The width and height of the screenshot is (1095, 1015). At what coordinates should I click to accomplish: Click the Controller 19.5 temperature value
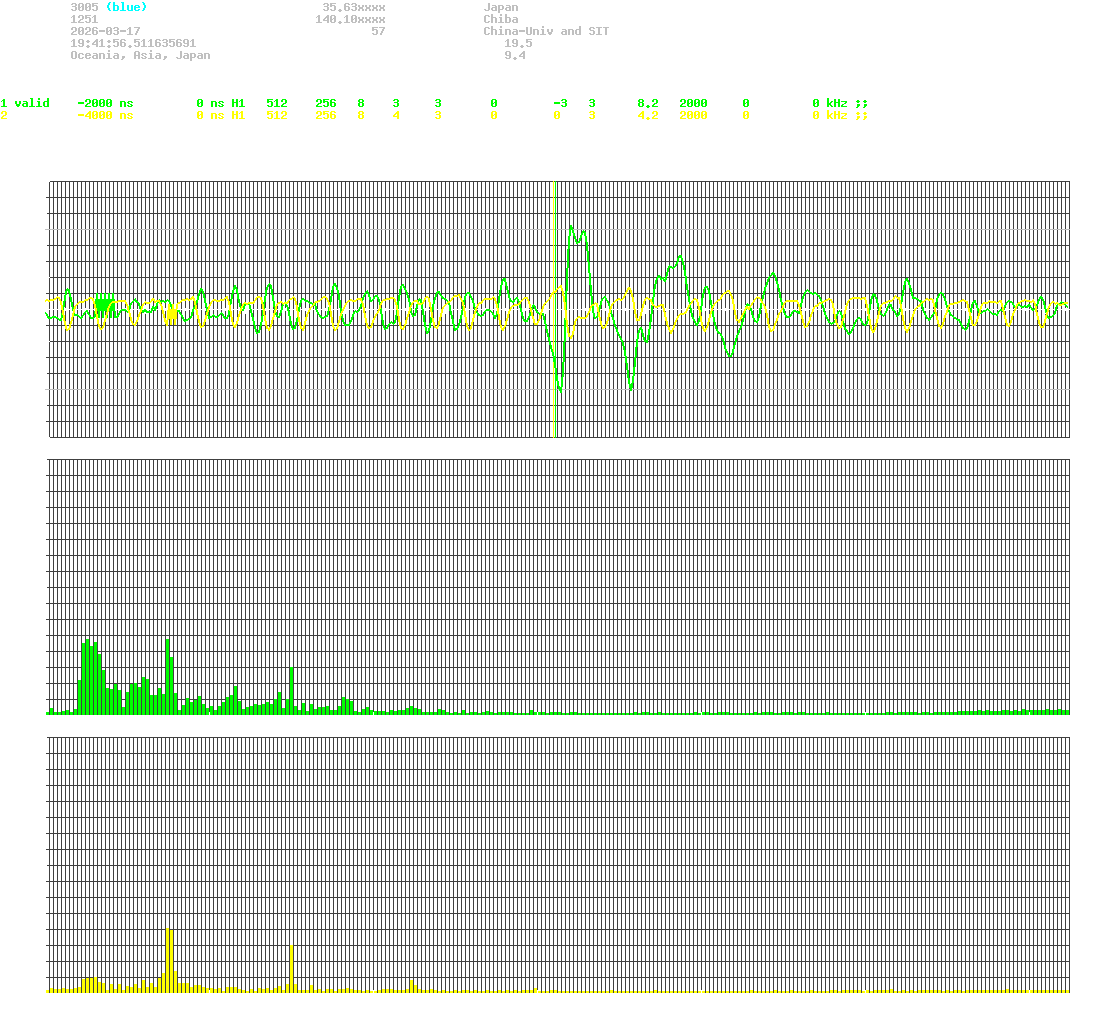(518, 43)
